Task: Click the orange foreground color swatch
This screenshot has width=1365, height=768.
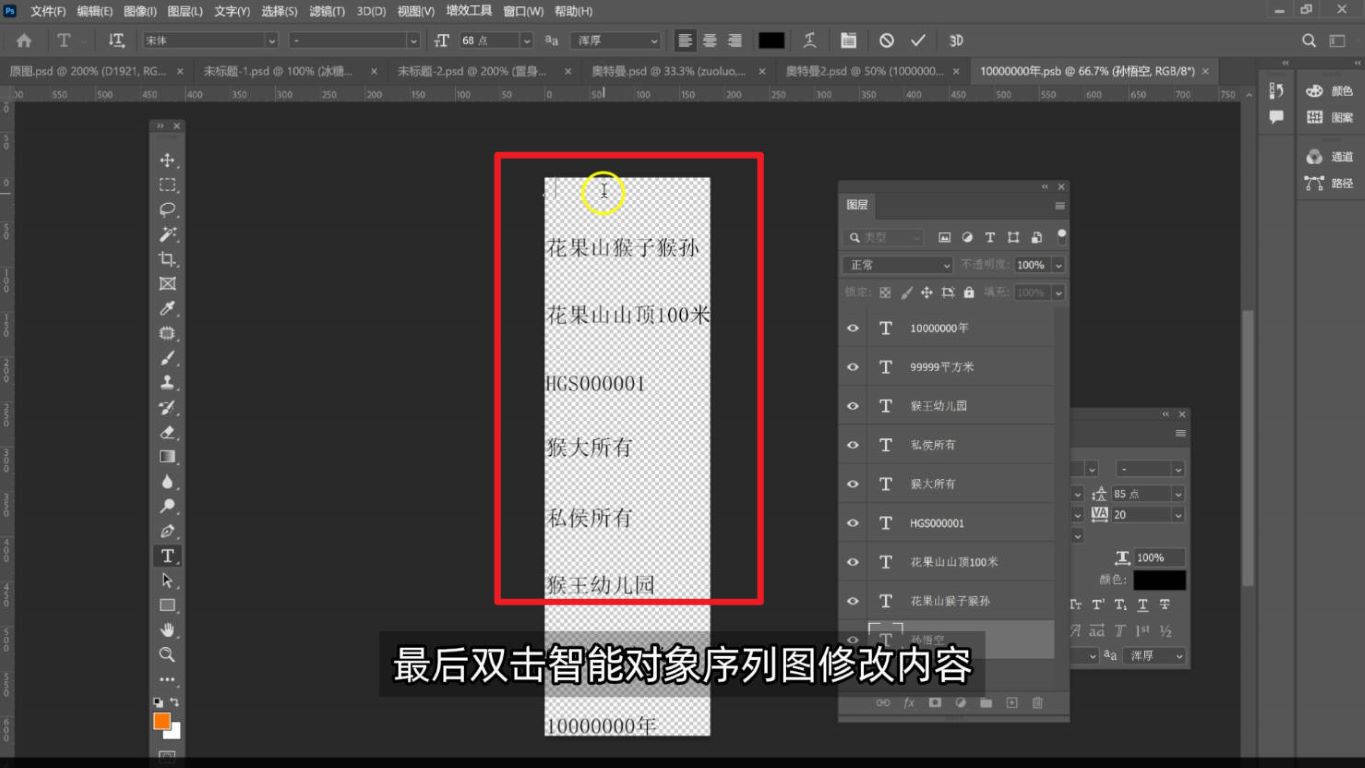Action: pyautogui.click(x=161, y=721)
